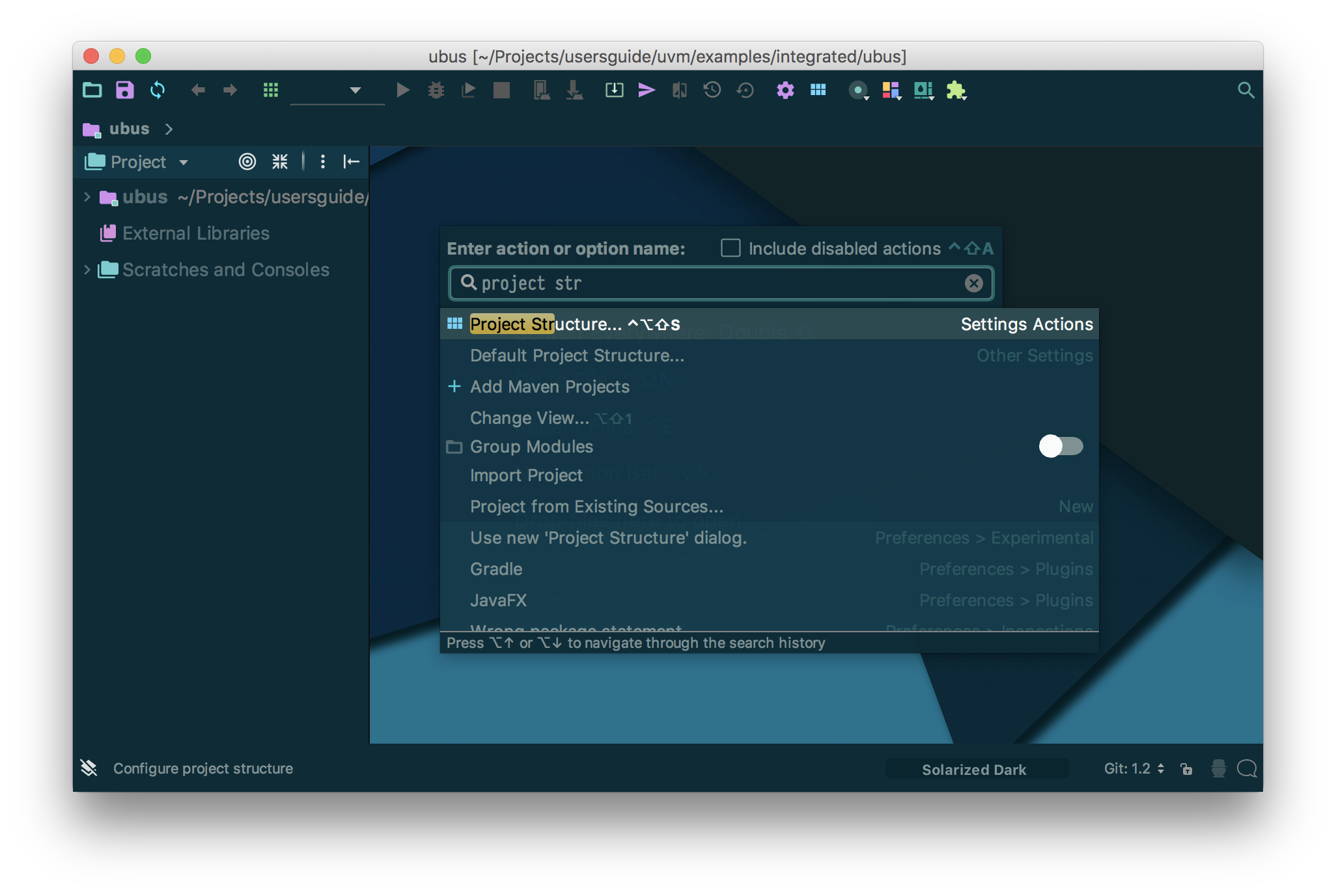Select Default Project Structure... action
The height and width of the screenshot is (896, 1336).
577,356
